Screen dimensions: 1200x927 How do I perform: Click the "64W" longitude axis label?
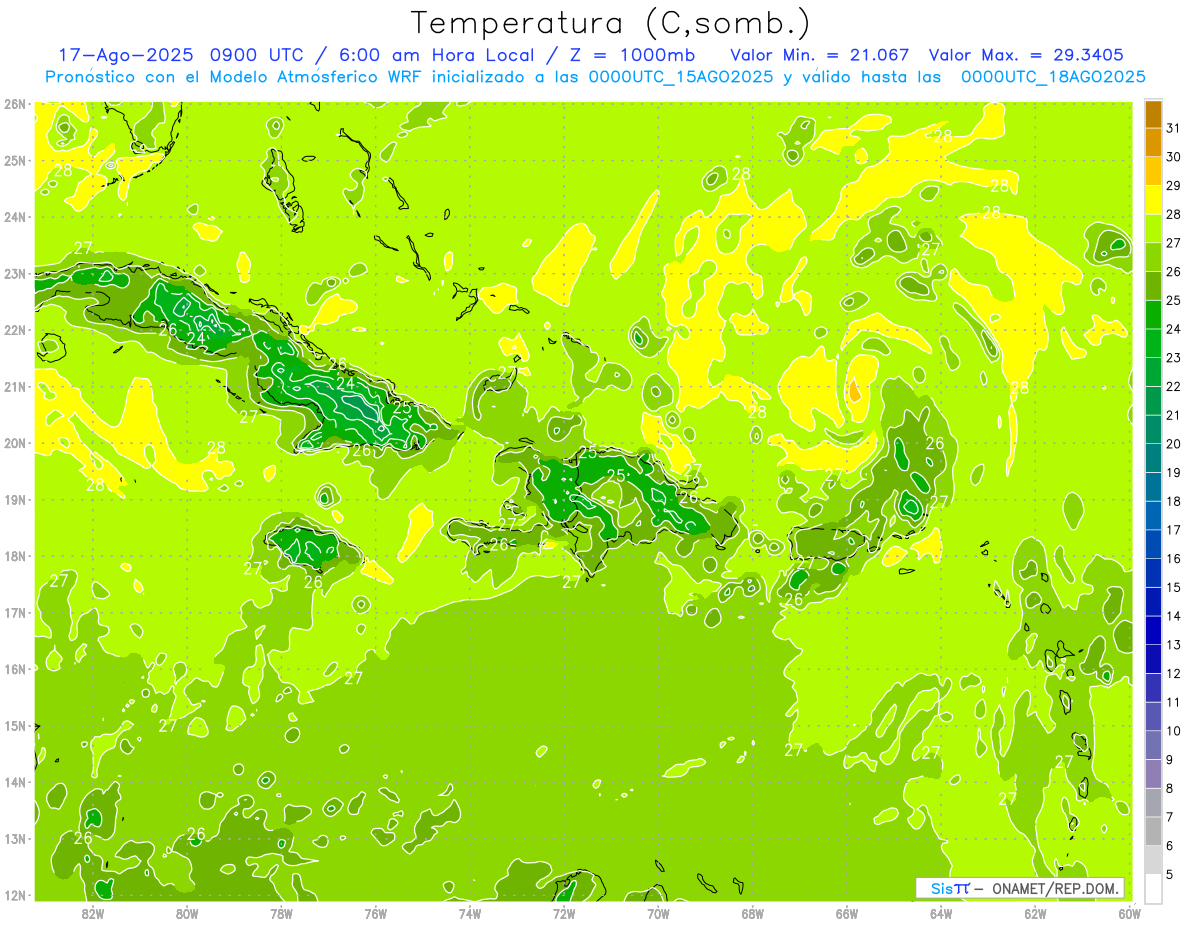point(941,913)
